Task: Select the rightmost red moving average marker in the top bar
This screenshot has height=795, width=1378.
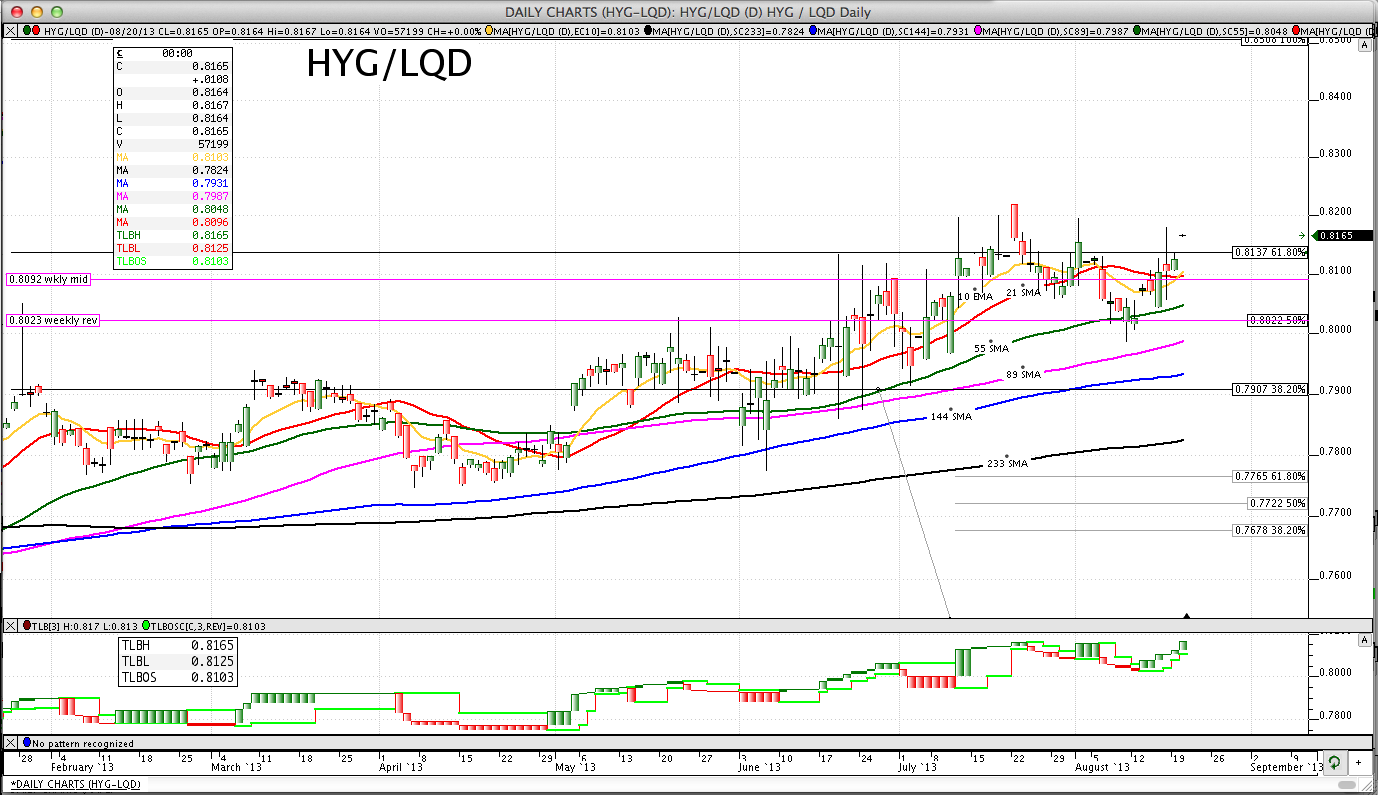Action: coord(1297,32)
